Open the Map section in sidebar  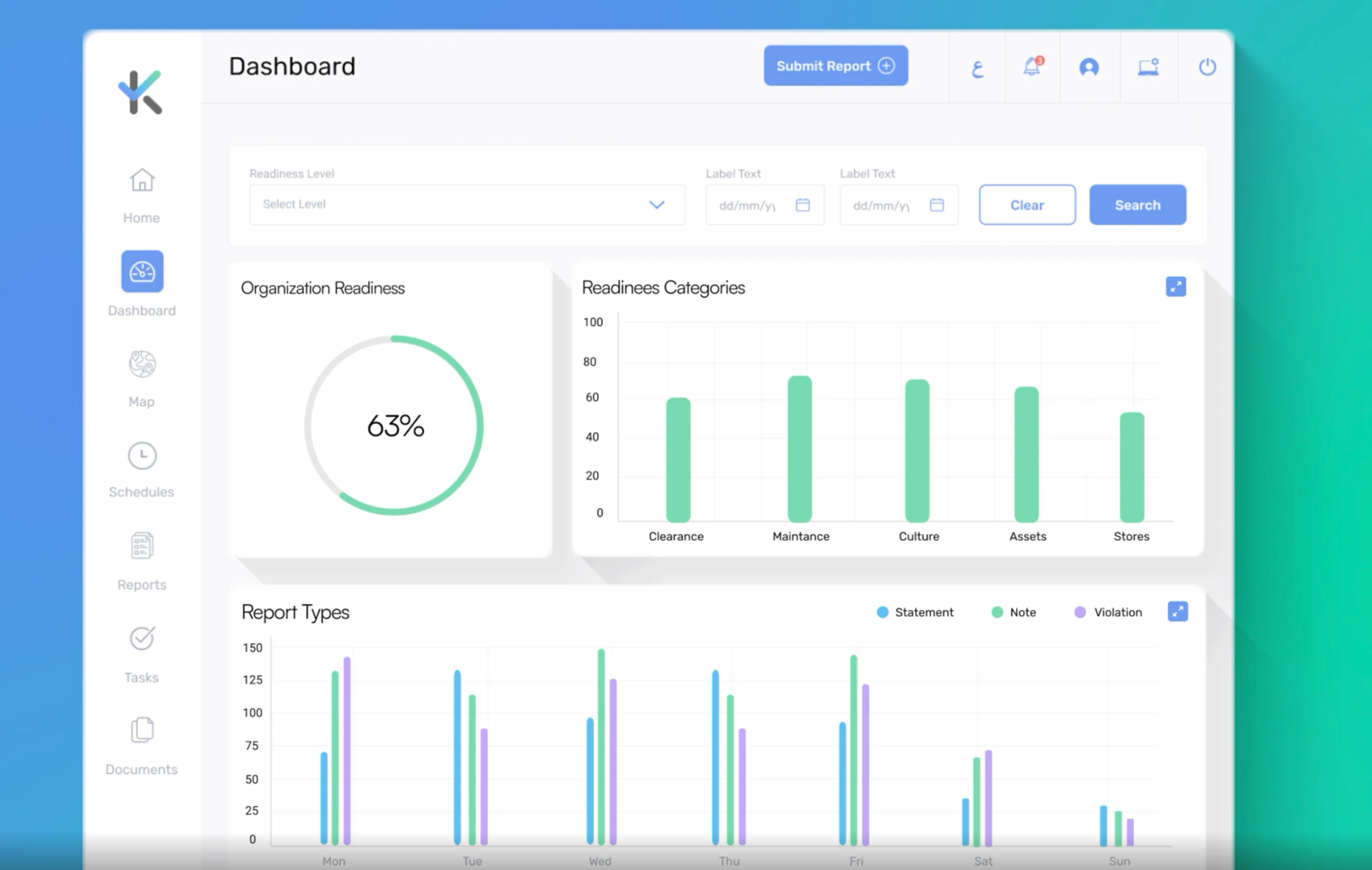tap(141, 376)
